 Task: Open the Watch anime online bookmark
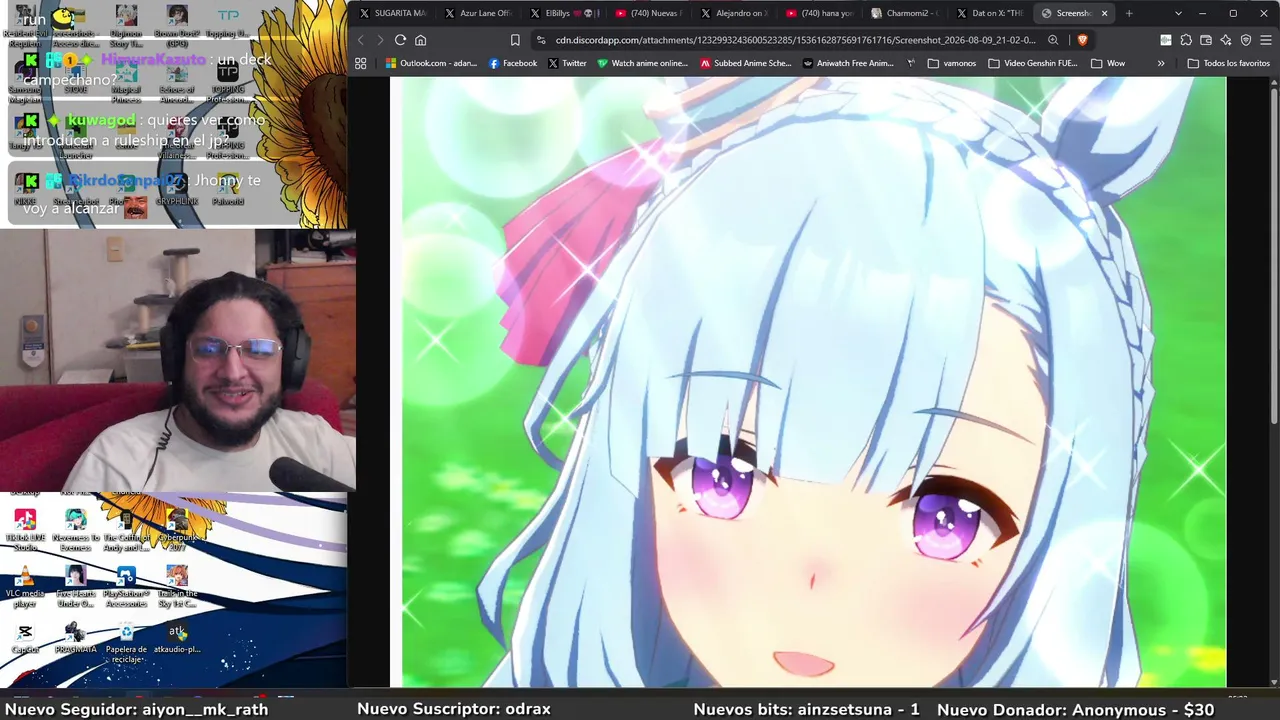coord(642,63)
